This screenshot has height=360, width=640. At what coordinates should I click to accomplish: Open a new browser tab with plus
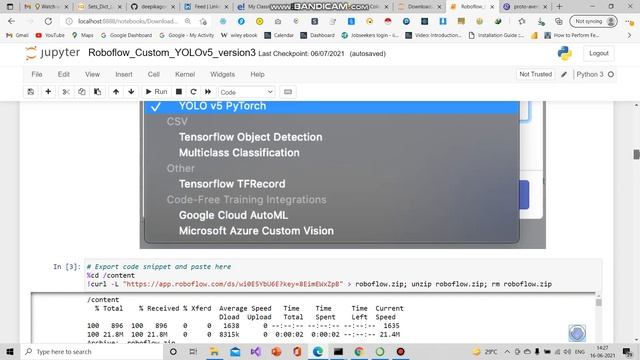tap(559, 7)
